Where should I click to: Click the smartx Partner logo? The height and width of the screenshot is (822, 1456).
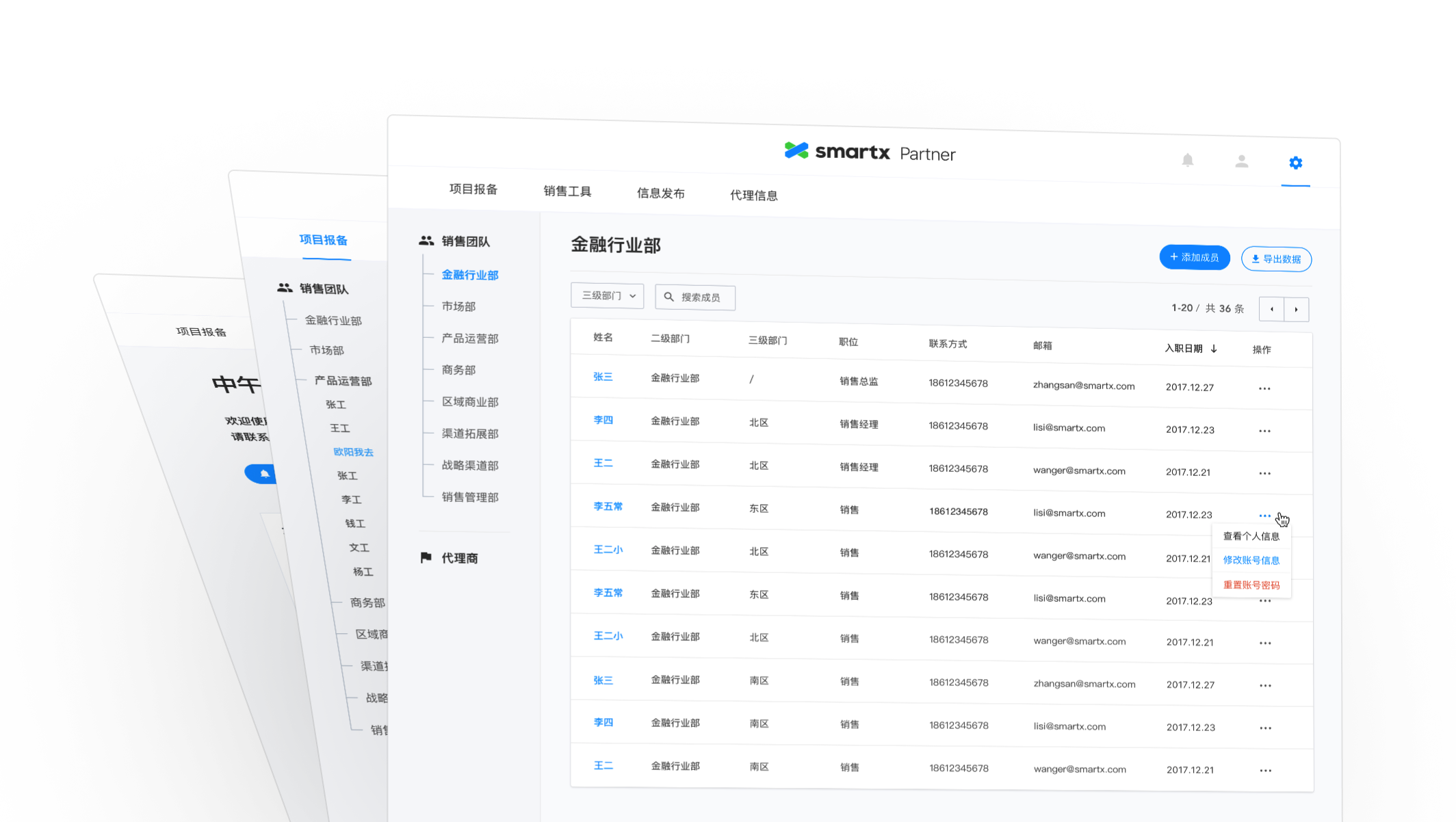click(x=870, y=152)
